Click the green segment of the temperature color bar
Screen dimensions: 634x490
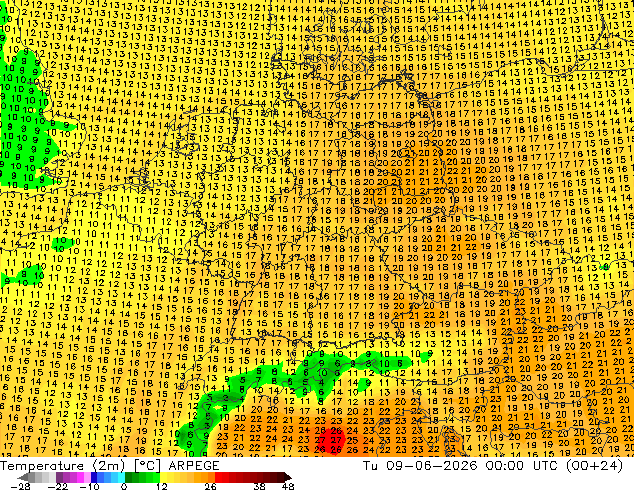[142, 477]
